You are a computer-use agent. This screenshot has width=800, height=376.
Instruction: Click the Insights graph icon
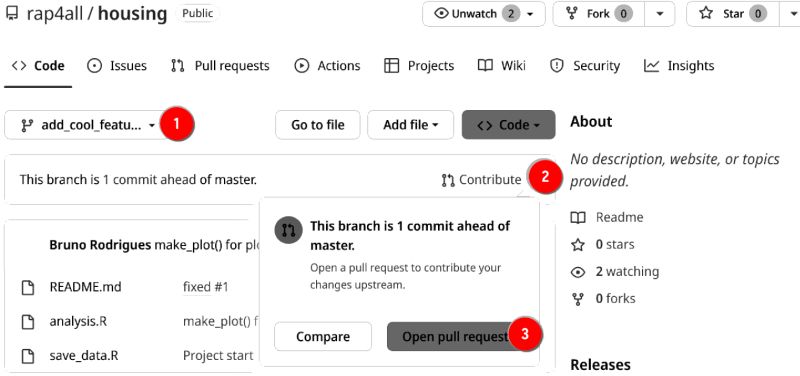(x=652, y=66)
